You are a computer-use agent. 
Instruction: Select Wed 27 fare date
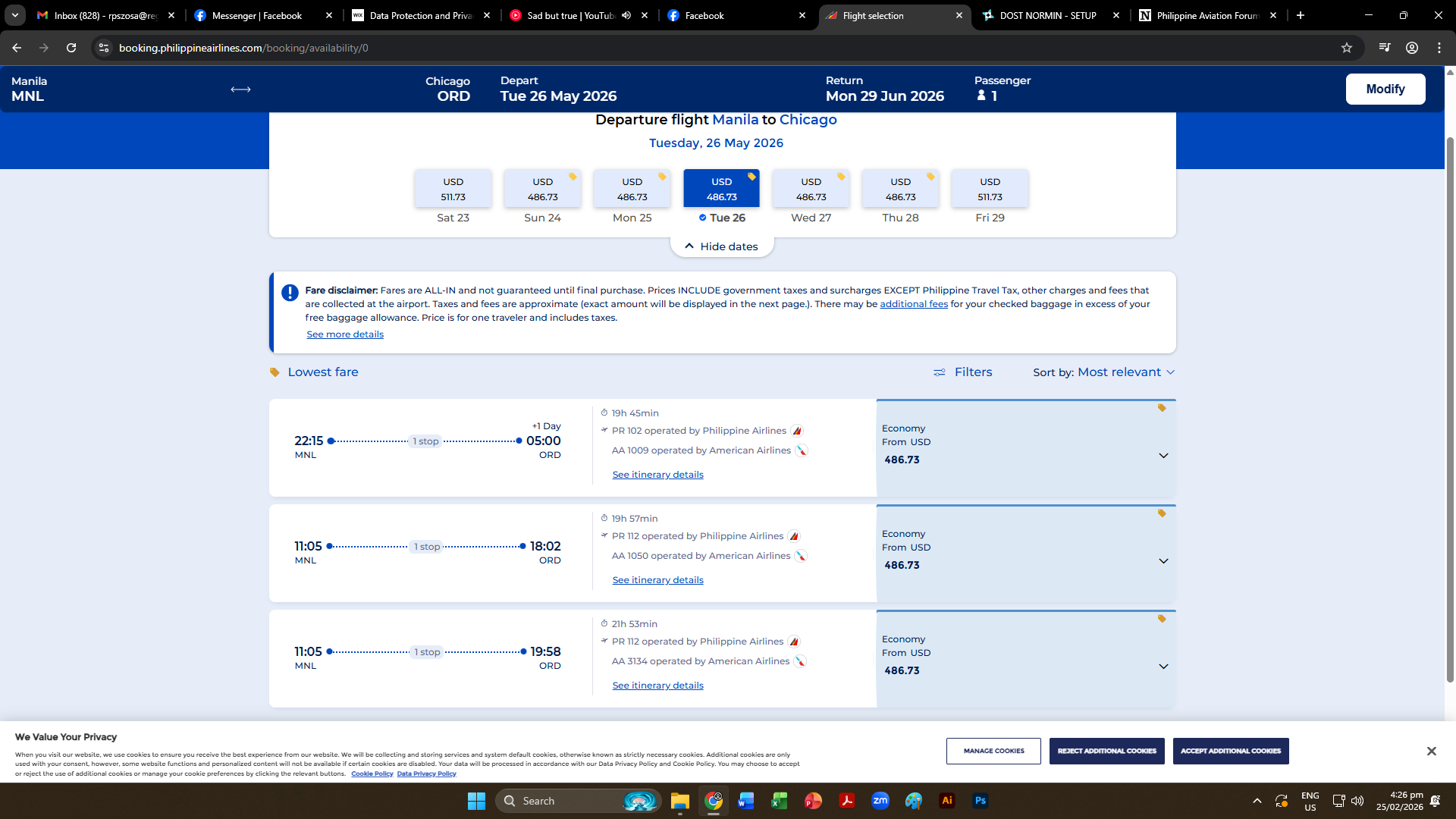point(811,190)
